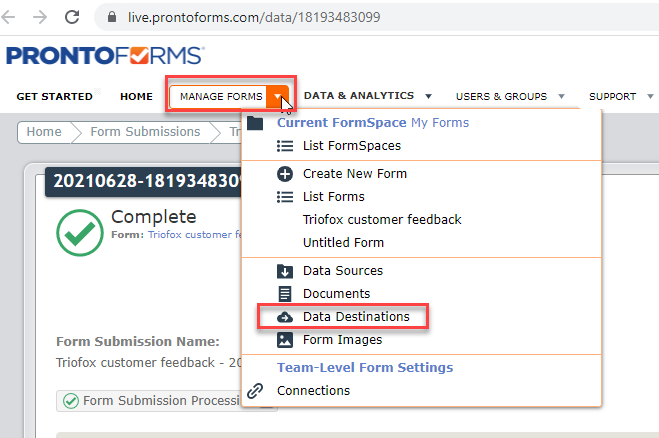The height and width of the screenshot is (438, 659).
Task: Click the Form Submissions breadcrumb
Action: point(145,132)
